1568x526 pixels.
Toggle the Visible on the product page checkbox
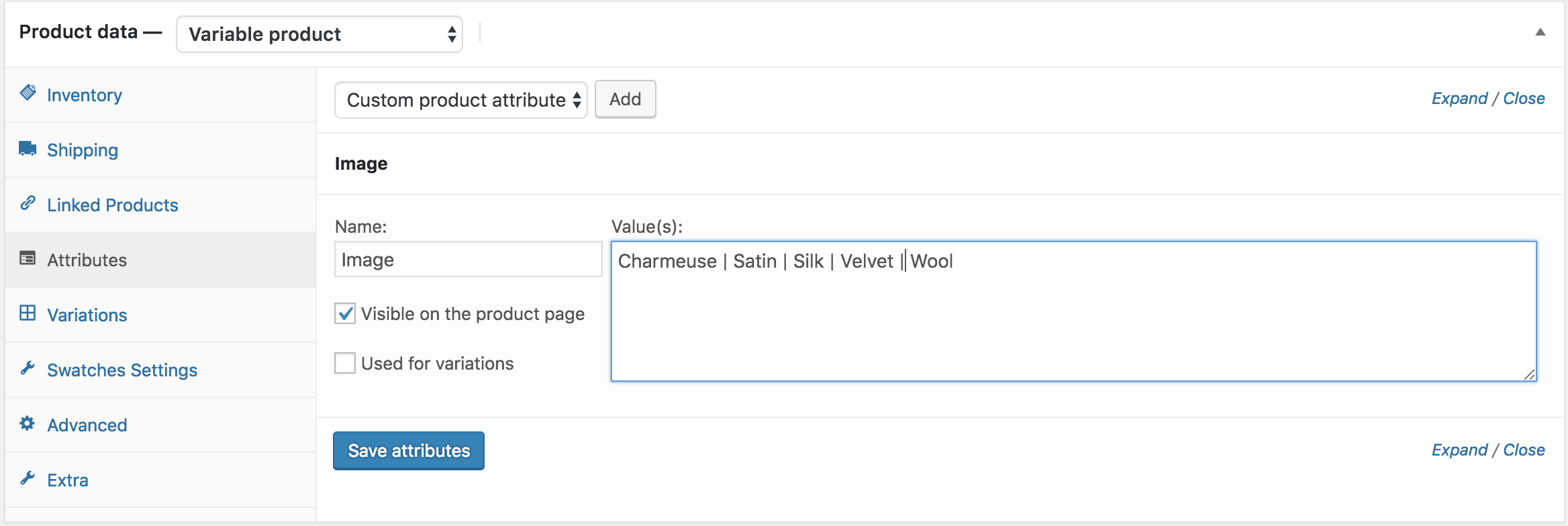344,313
